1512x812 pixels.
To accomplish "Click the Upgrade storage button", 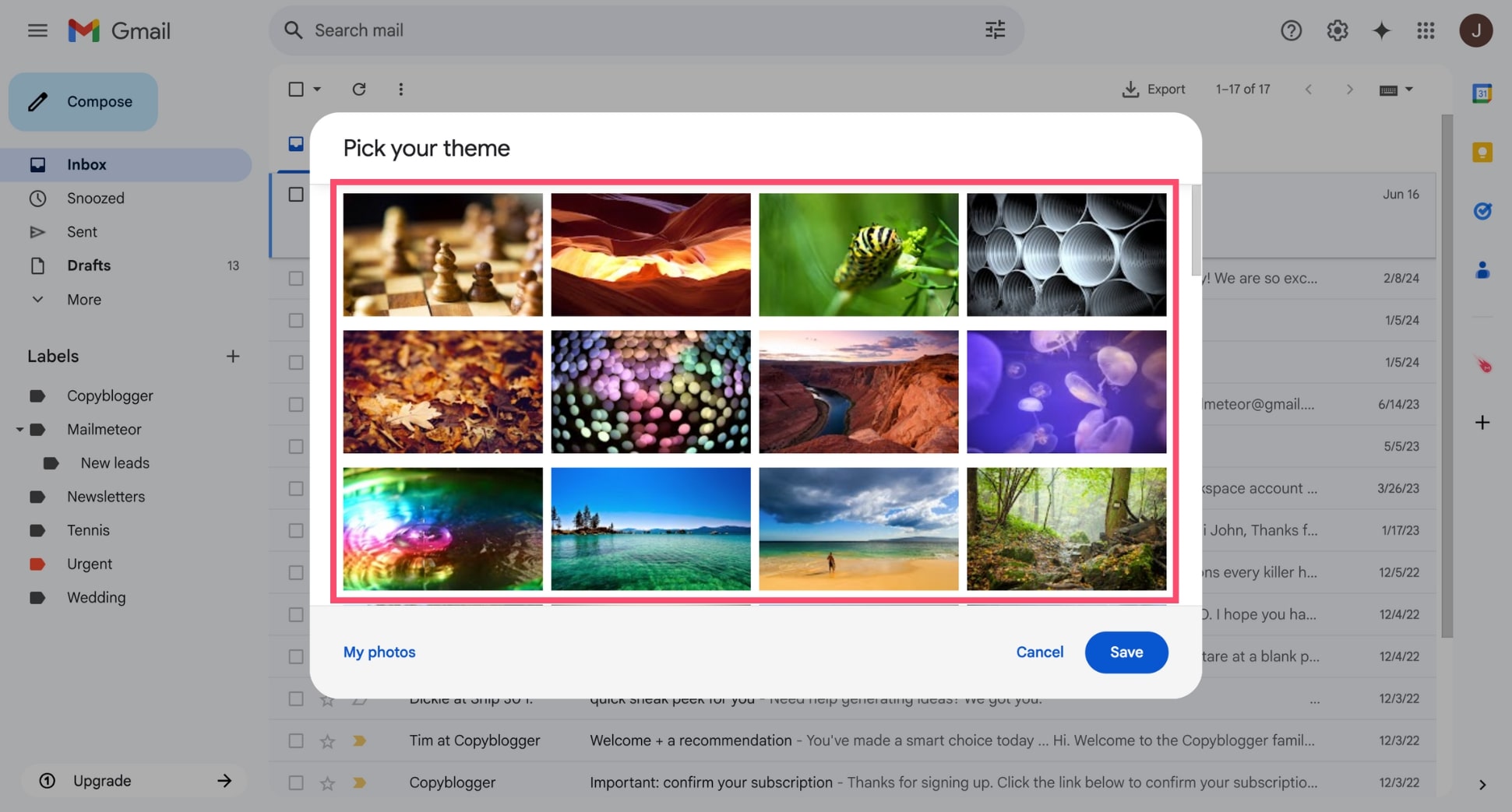I will coord(134,781).
